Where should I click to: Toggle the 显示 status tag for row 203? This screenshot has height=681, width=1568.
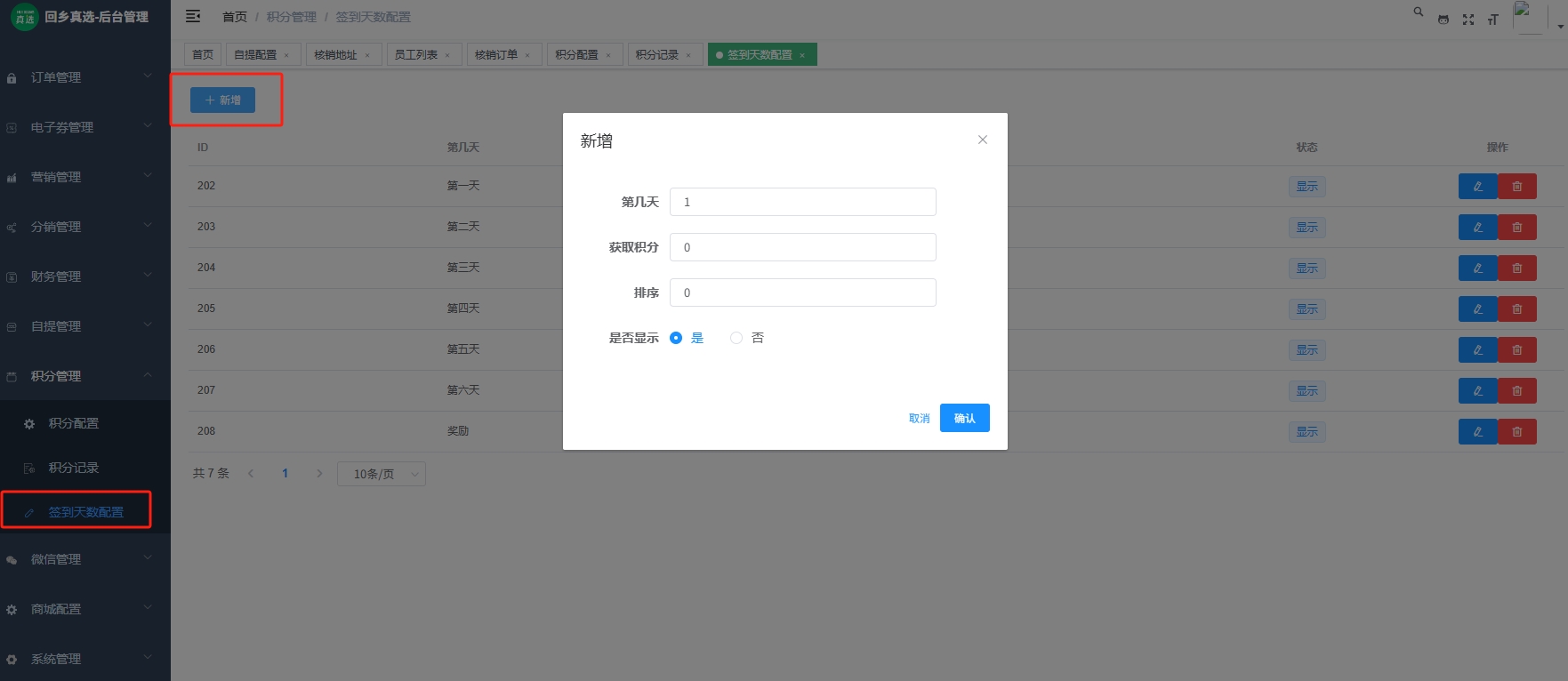point(1307,228)
